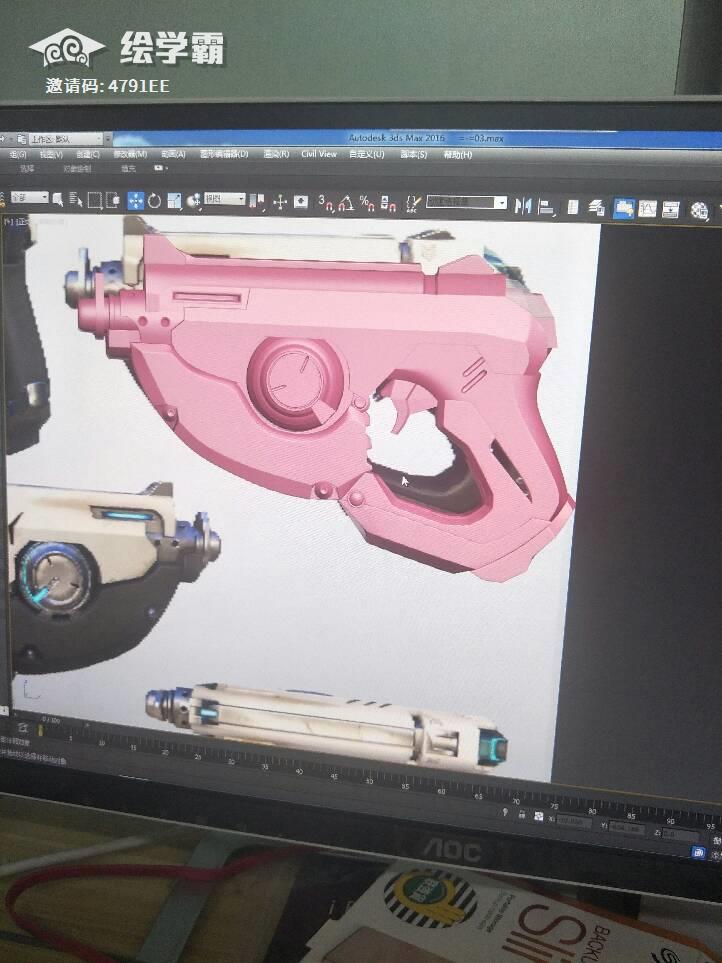
Task: Toggle the highlighted Ribbon button
Action: (x=624, y=209)
